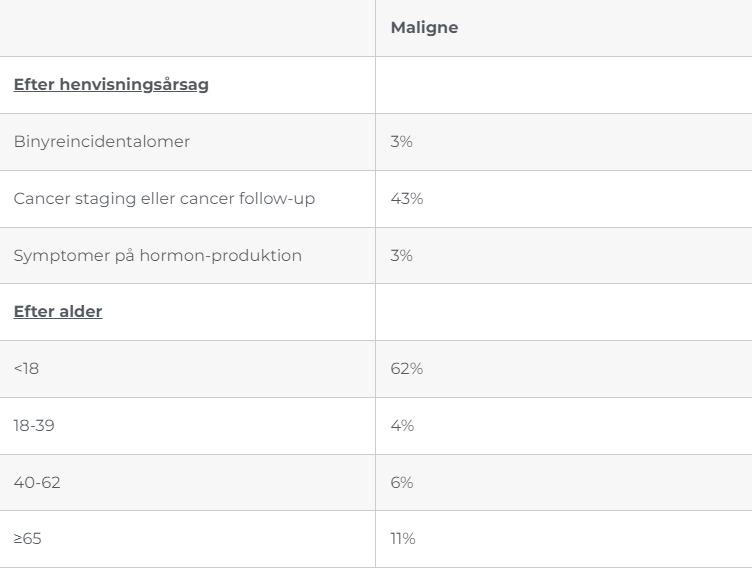
Task: Click the empty cell beside Efter alder
Action: tap(563, 312)
